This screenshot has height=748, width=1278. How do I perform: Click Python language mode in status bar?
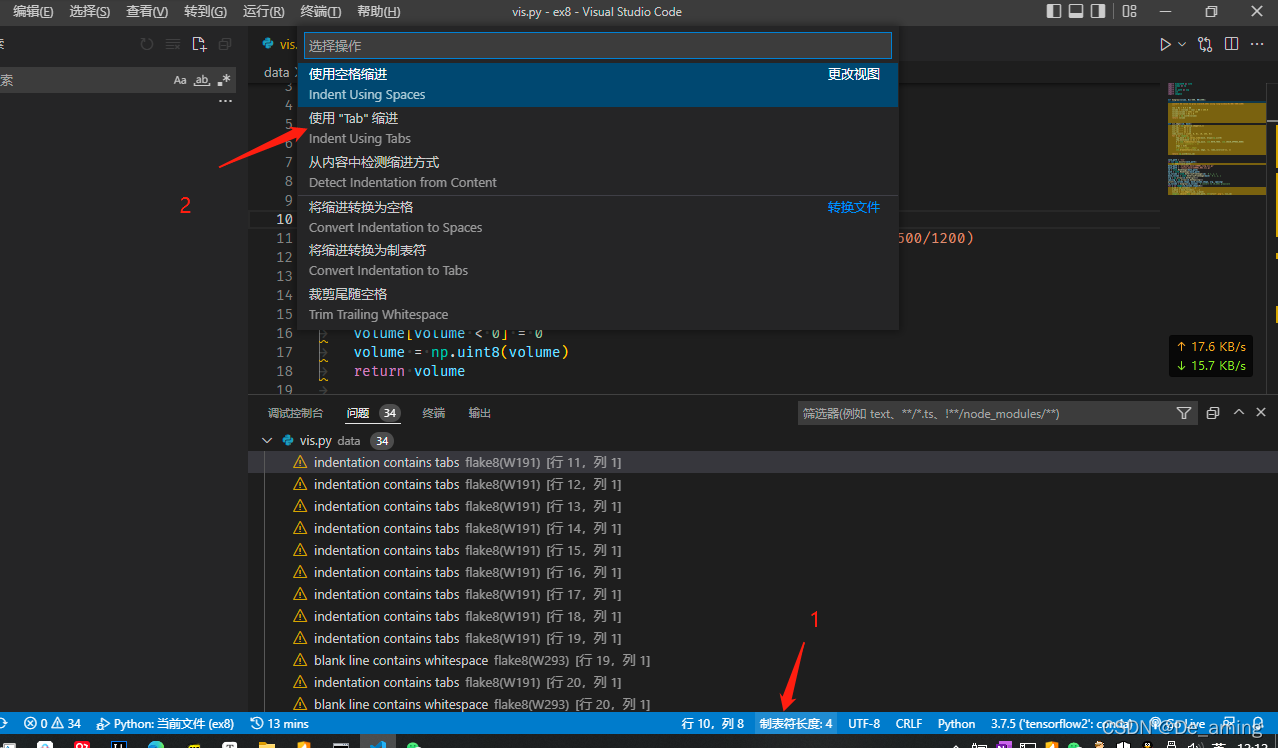click(x=956, y=723)
